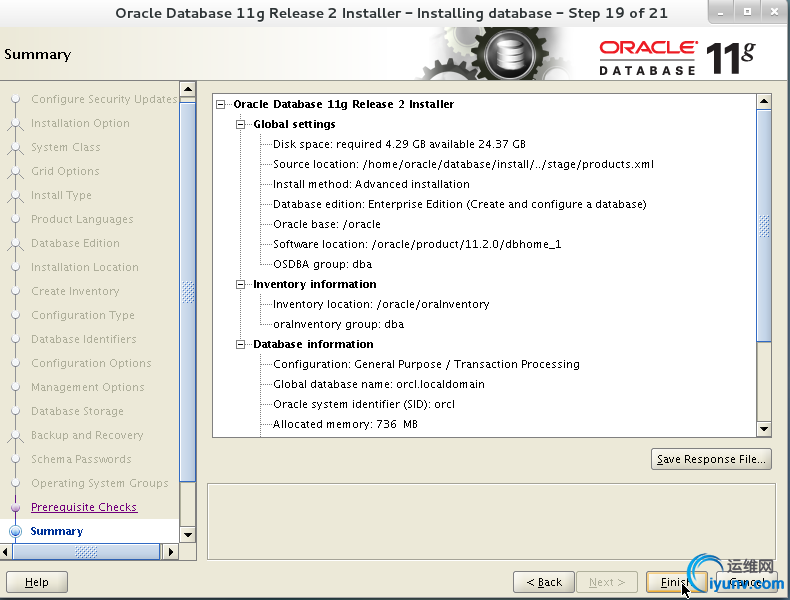The width and height of the screenshot is (790, 600).
Task: Select Global database name orcl.localdomain row
Action: (379, 384)
